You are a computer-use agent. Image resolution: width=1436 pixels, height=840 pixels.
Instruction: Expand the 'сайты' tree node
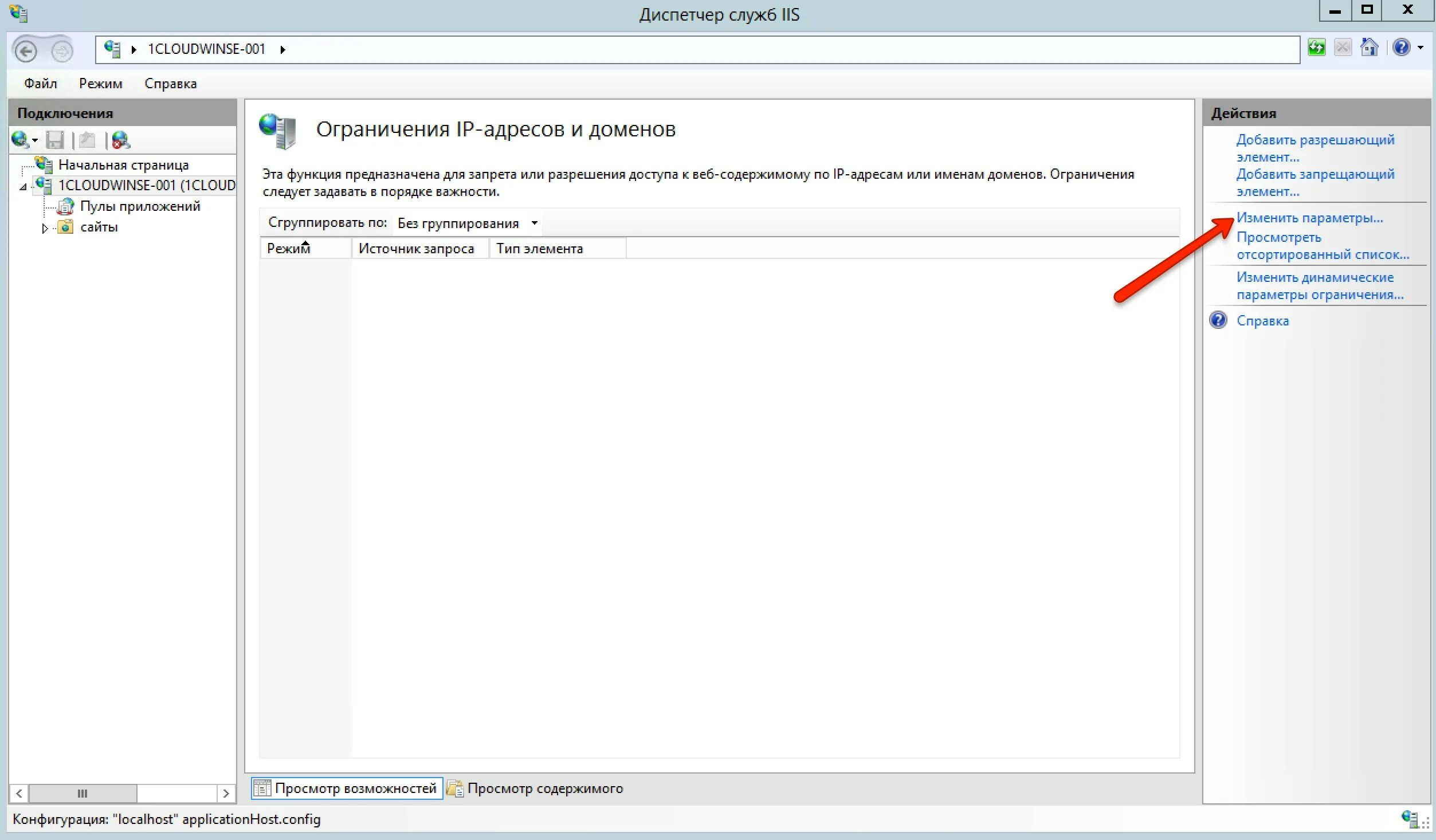point(45,228)
